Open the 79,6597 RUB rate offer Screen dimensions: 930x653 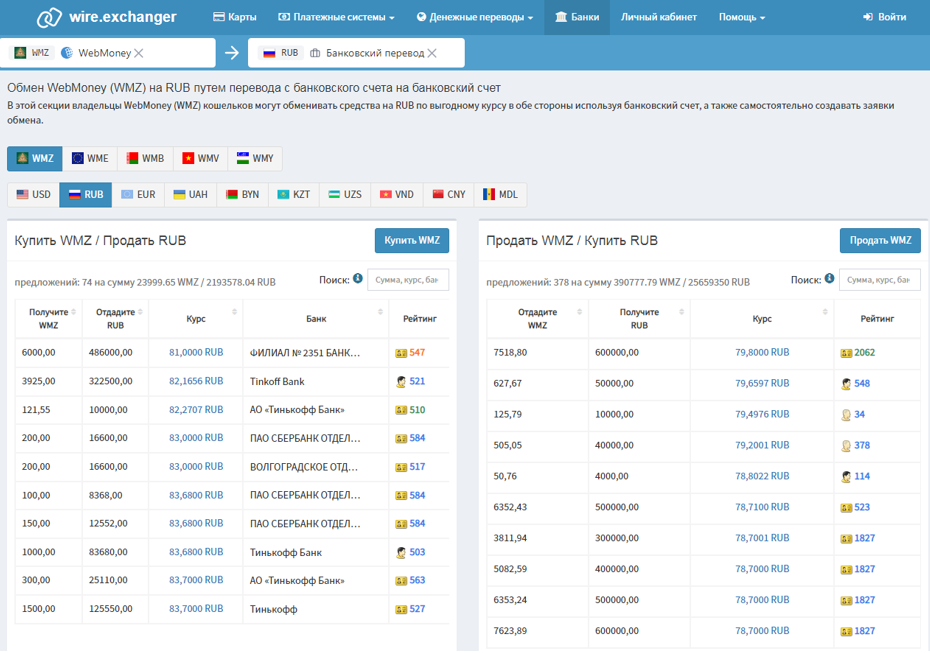click(762, 383)
